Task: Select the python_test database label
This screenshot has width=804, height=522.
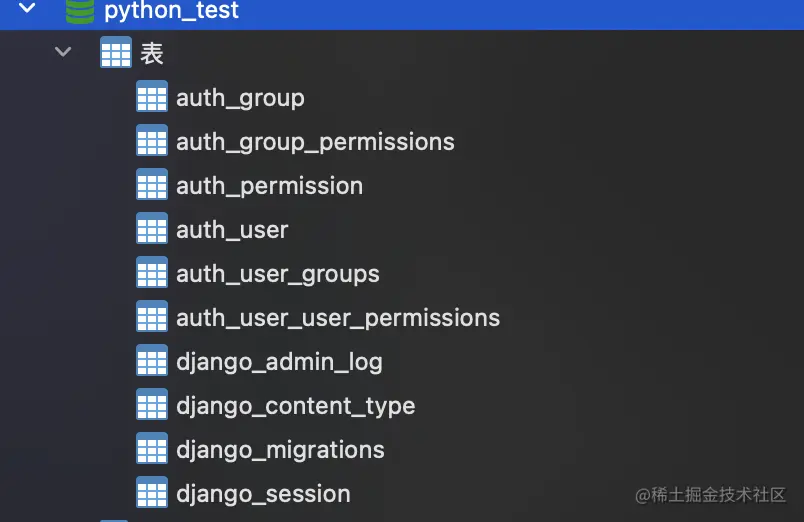Action: [x=171, y=11]
